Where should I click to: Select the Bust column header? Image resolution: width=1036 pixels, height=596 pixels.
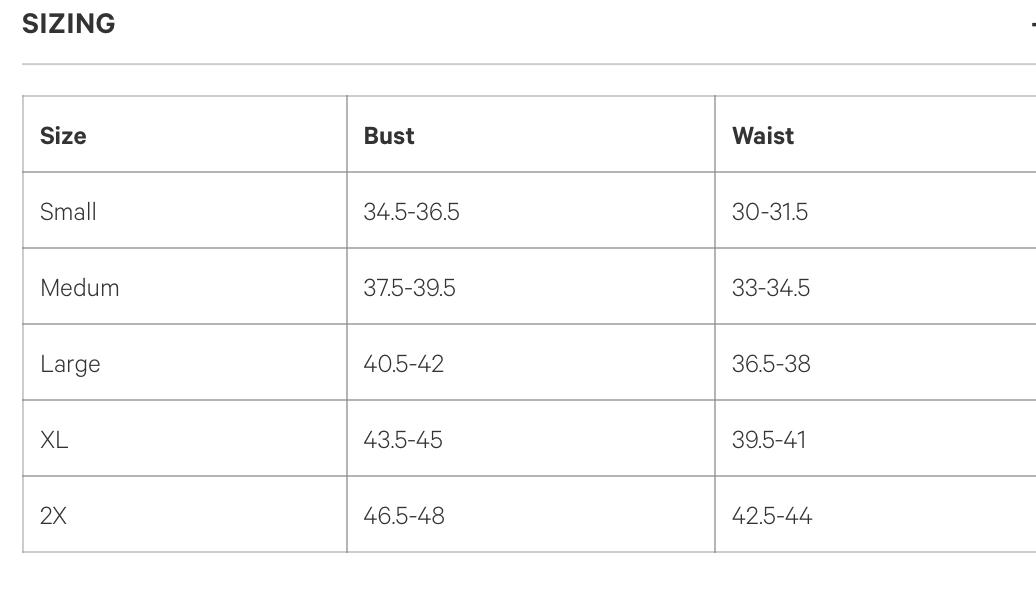(389, 136)
